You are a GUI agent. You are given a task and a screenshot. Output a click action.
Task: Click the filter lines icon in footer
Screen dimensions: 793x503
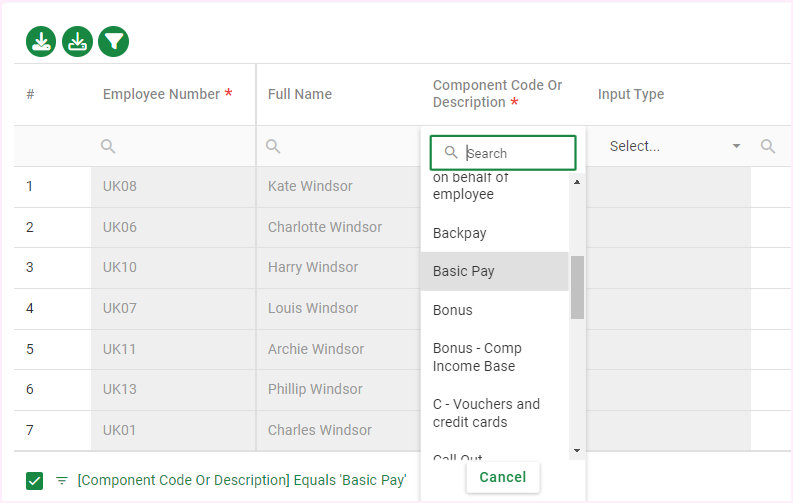62,480
